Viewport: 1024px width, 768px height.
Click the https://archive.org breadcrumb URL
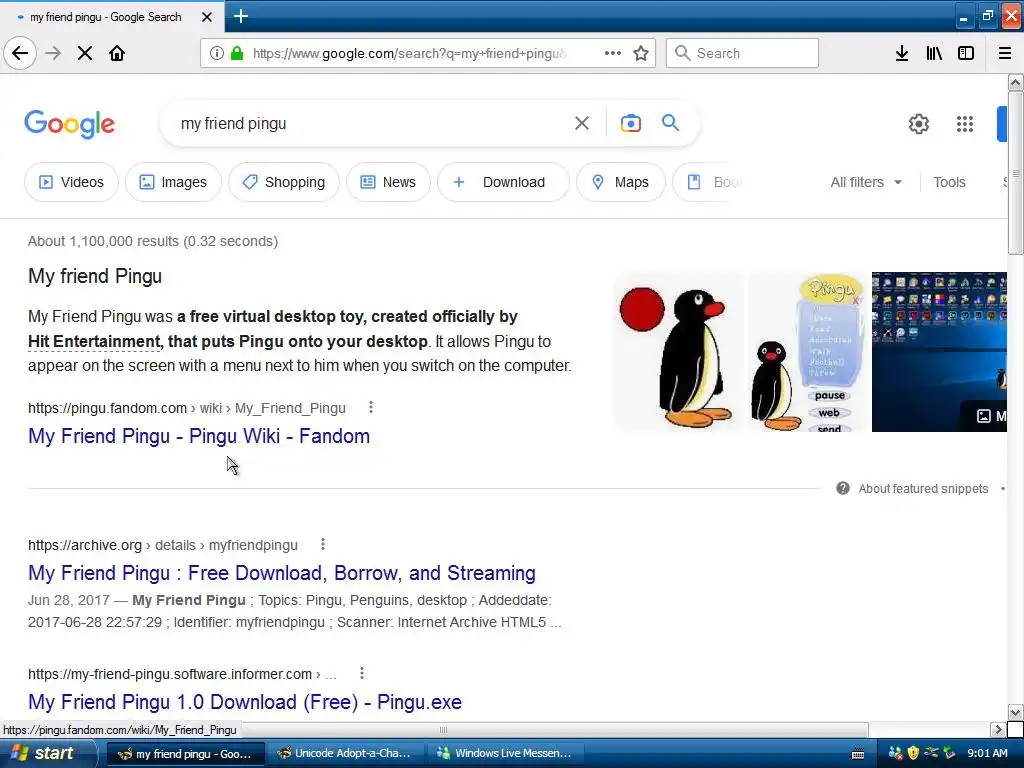85,545
